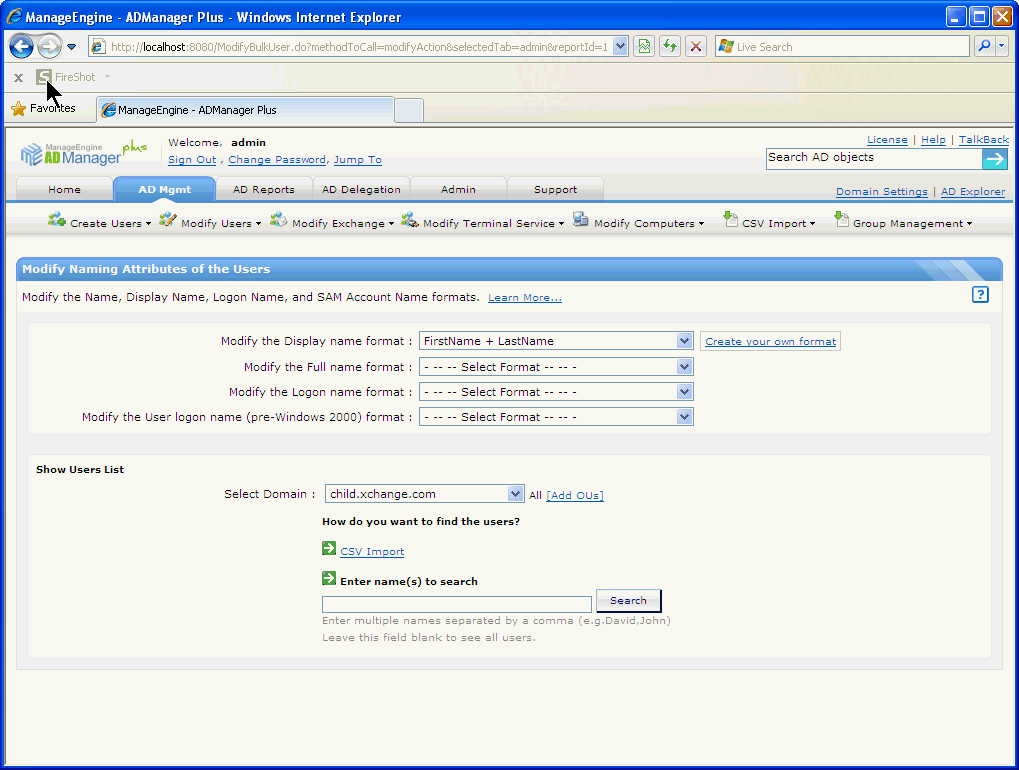Open the Display name format dropdown

pyautogui.click(x=684, y=341)
